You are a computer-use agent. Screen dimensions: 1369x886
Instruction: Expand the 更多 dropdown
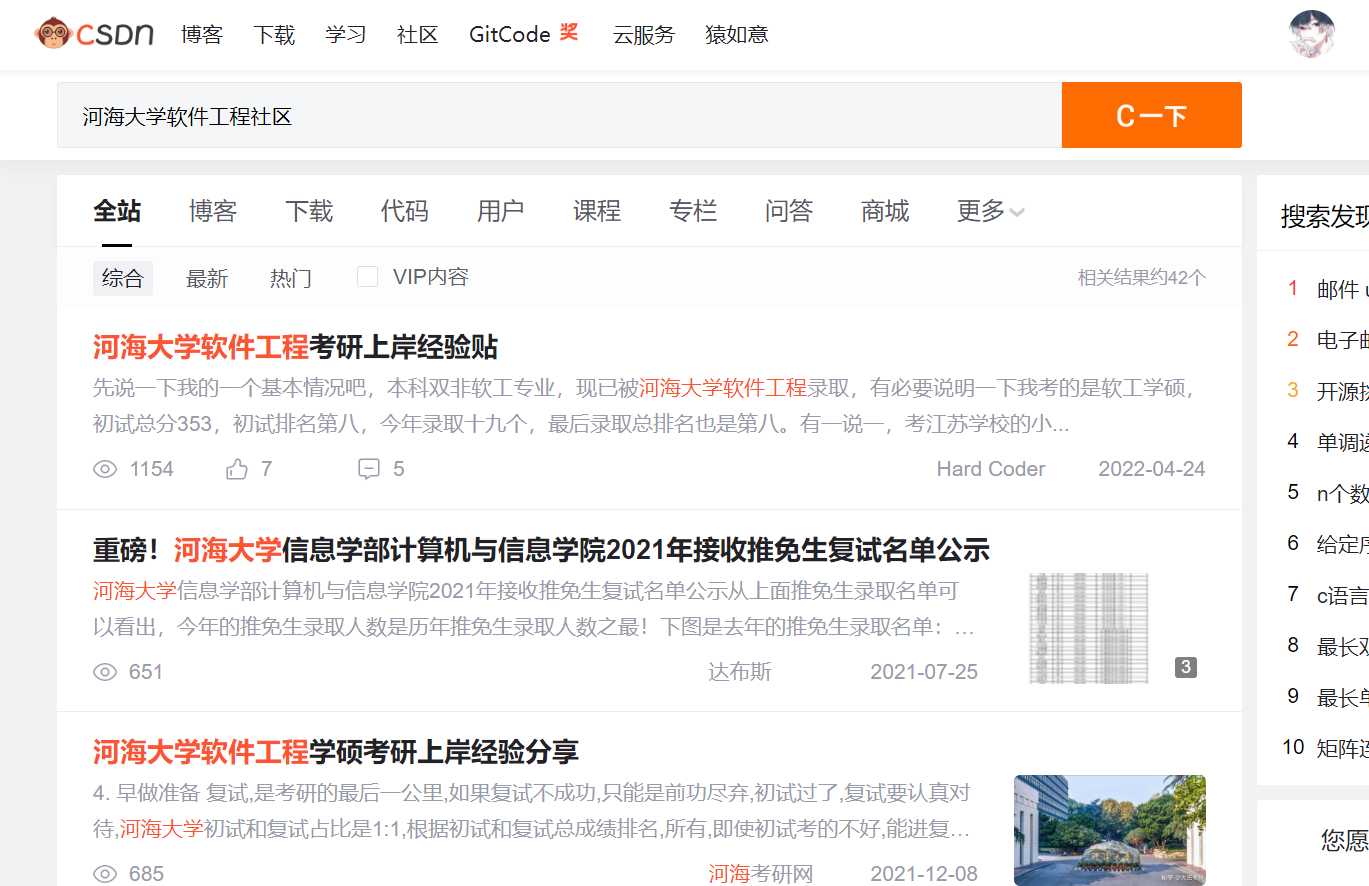coord(990,211)
